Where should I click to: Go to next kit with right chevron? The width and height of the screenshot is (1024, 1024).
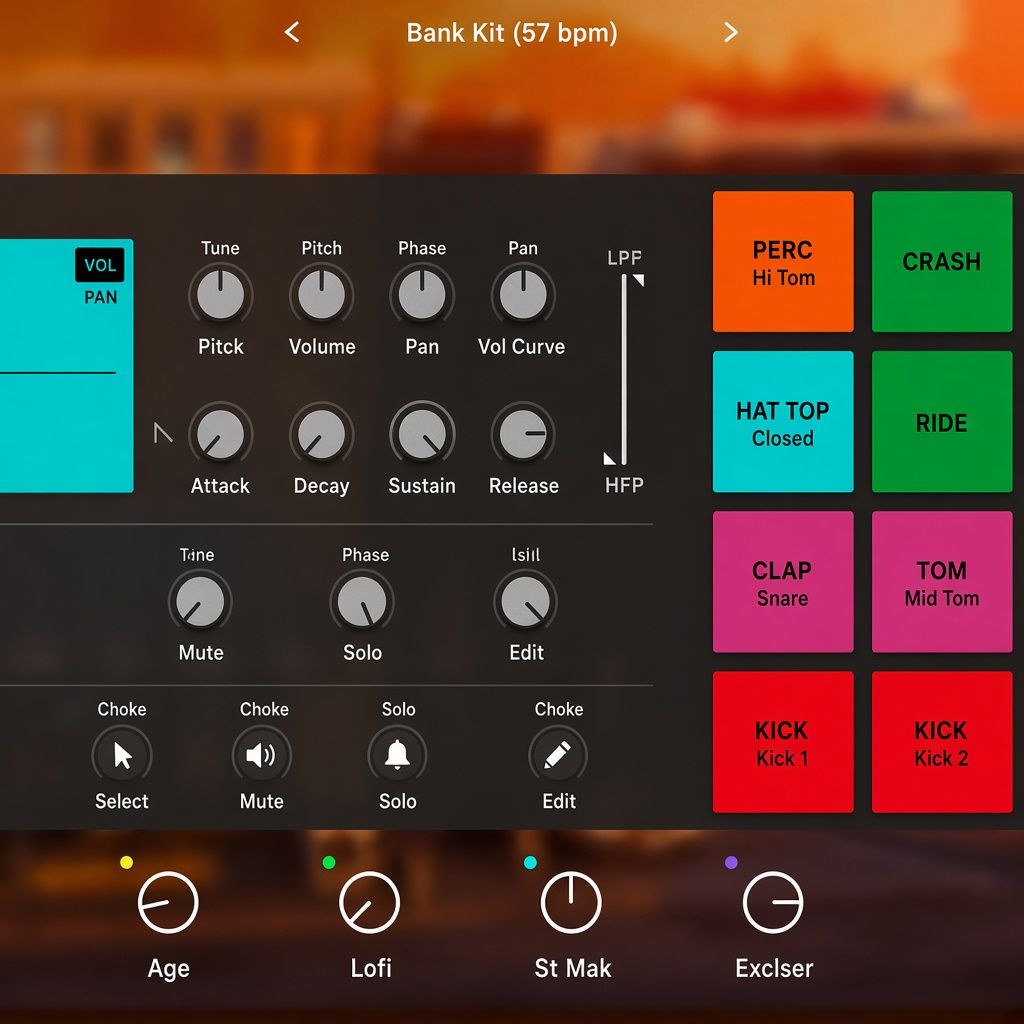point(731,32)
